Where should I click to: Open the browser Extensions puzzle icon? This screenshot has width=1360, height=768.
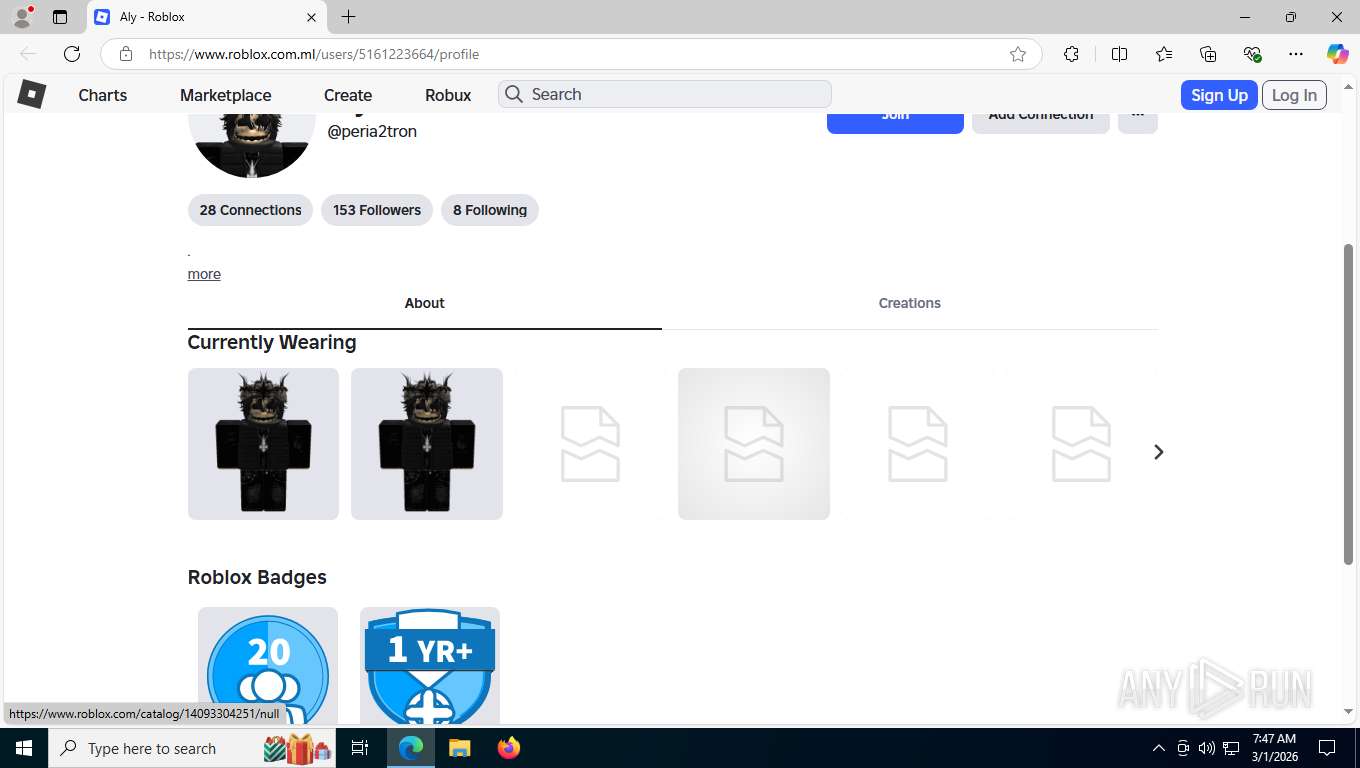click(x=1071, y=54)
